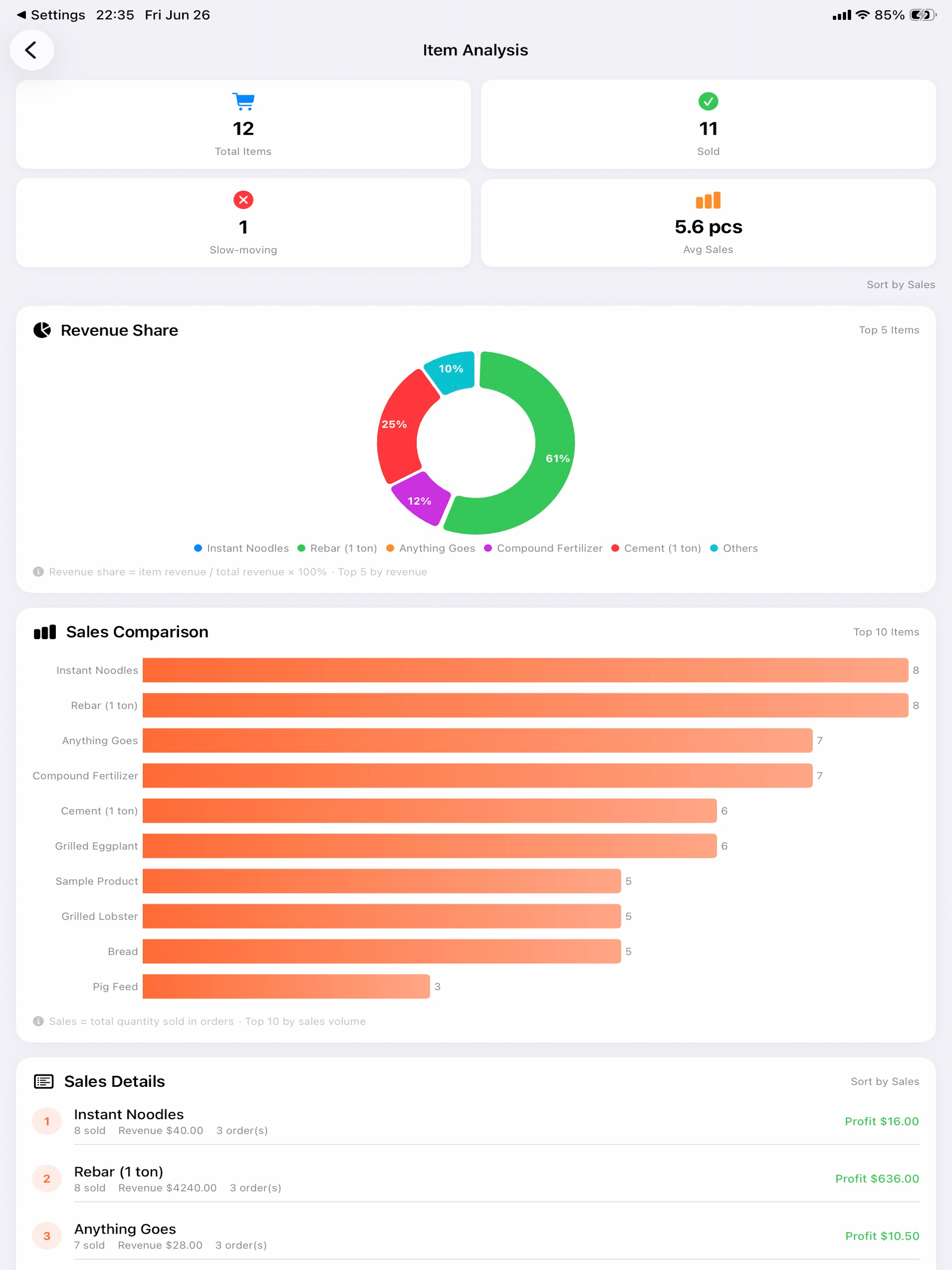952x1270 pixels.
Task: Tap the Revenue $4240.00 text
Action: [x=167, y=1188]
